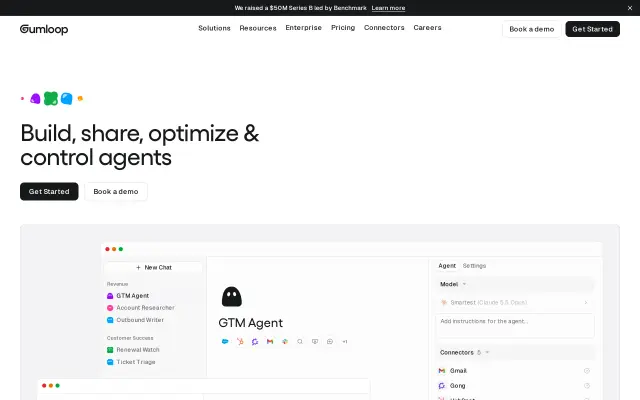Screen dimensions: 640x400
Task: Click the Gumloop logo
Action: [x=44, y=29]
